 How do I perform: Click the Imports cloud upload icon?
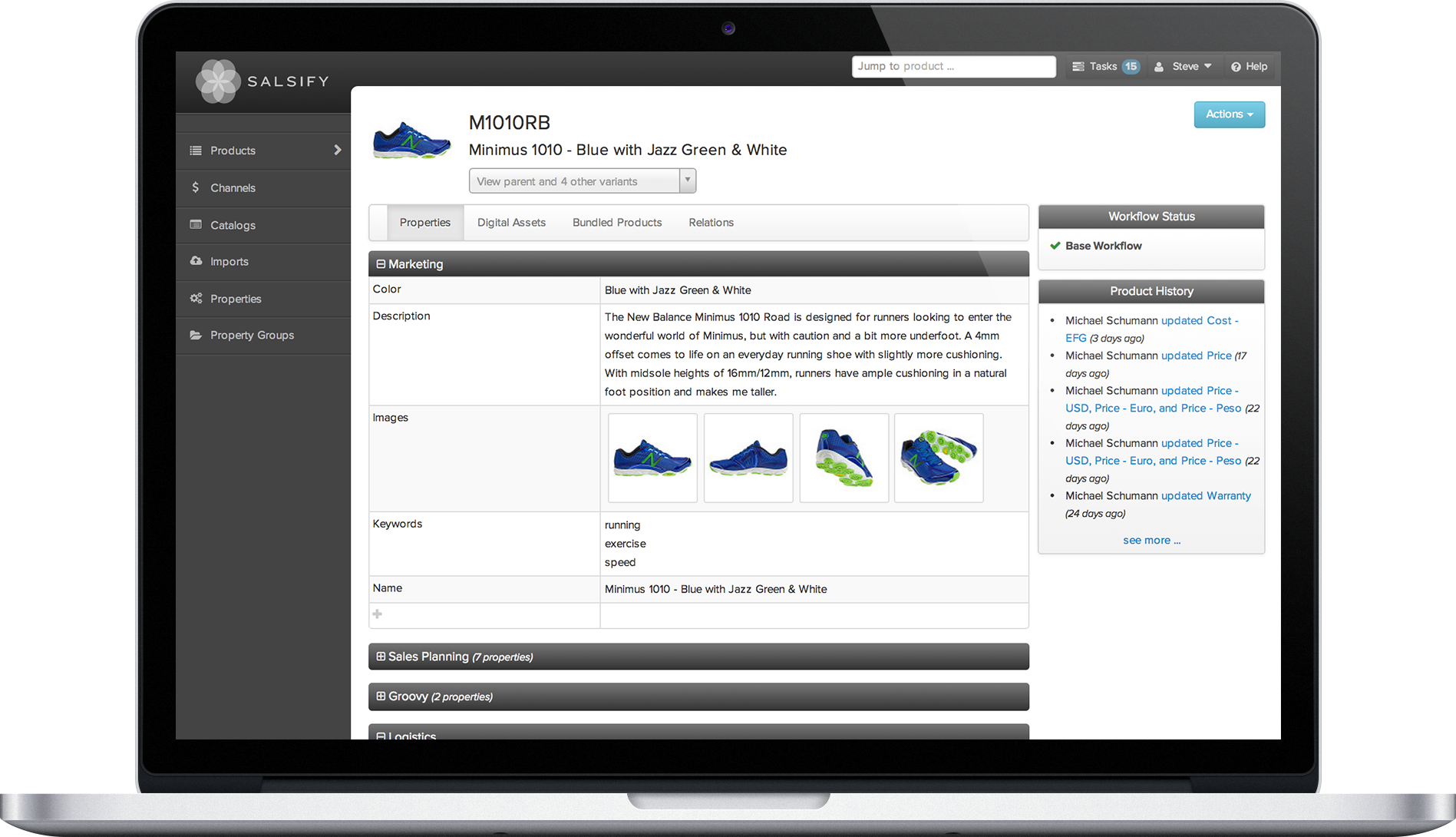196,261
